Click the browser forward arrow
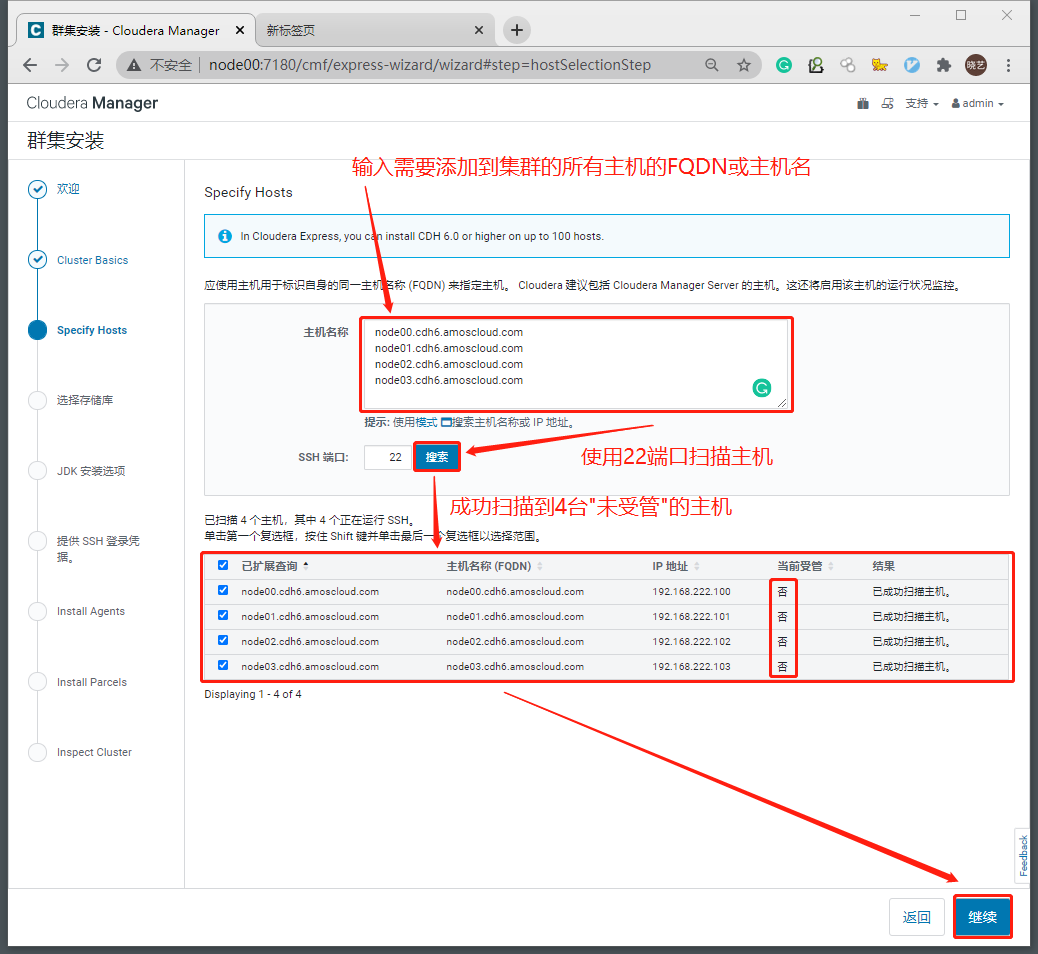 coord(62,65)
